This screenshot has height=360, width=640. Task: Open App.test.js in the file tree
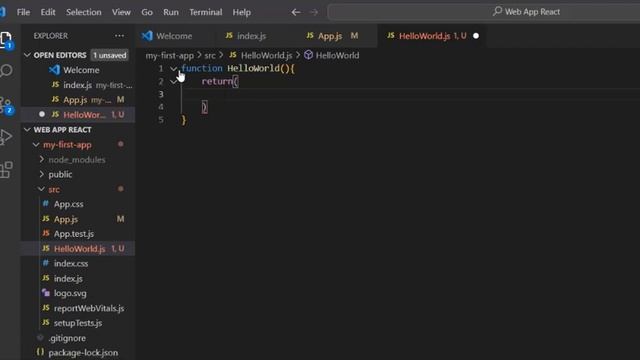coord(74,234)
